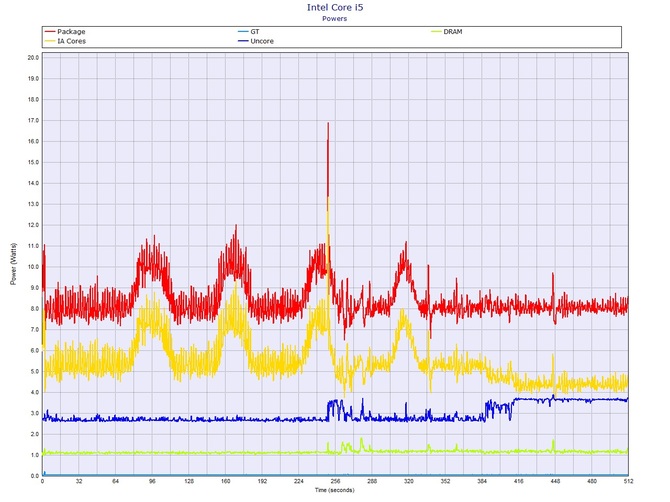670x502 pixels.
Task: Click the 1.0 tick on the power axis
Action: tap(35, 455)
